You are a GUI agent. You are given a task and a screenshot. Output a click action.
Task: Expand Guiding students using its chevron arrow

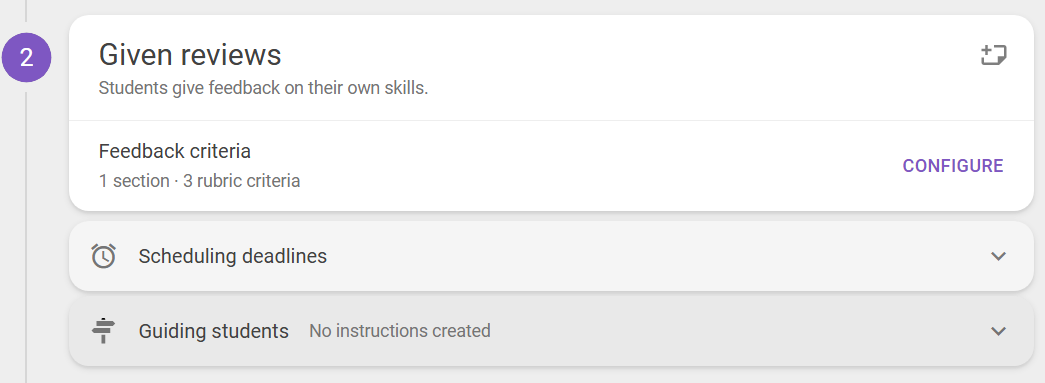coord(998,330)
